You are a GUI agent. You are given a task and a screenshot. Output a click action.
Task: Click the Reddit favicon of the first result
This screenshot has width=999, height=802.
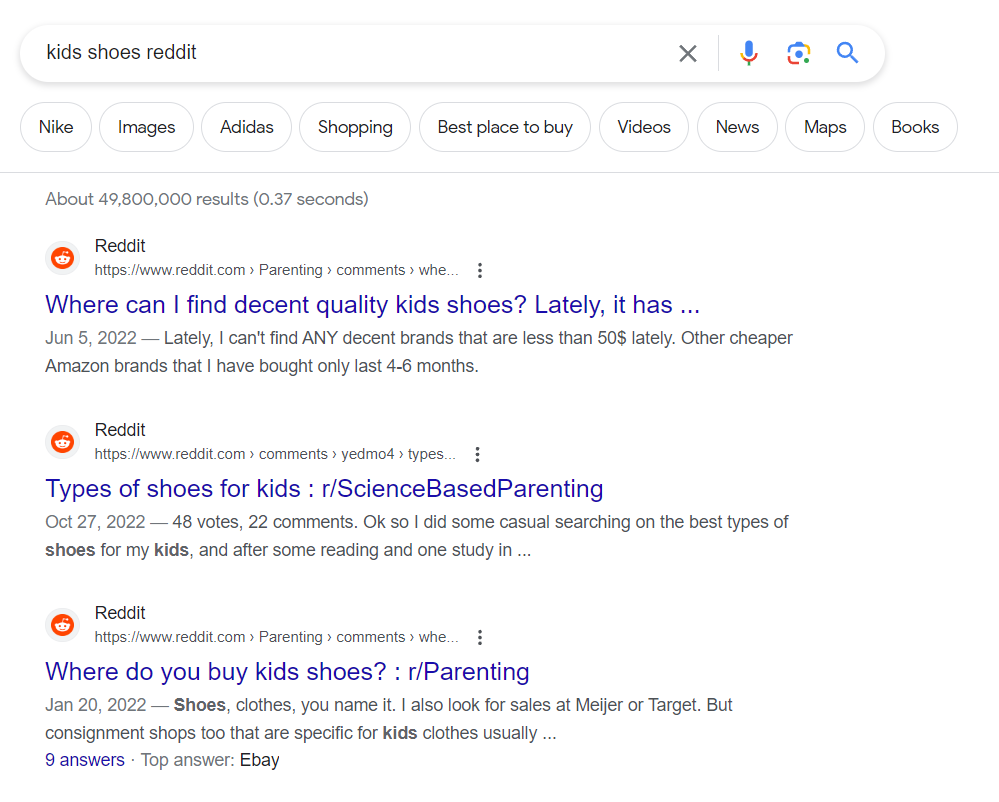pyautogui.click(x=62, y=258)
